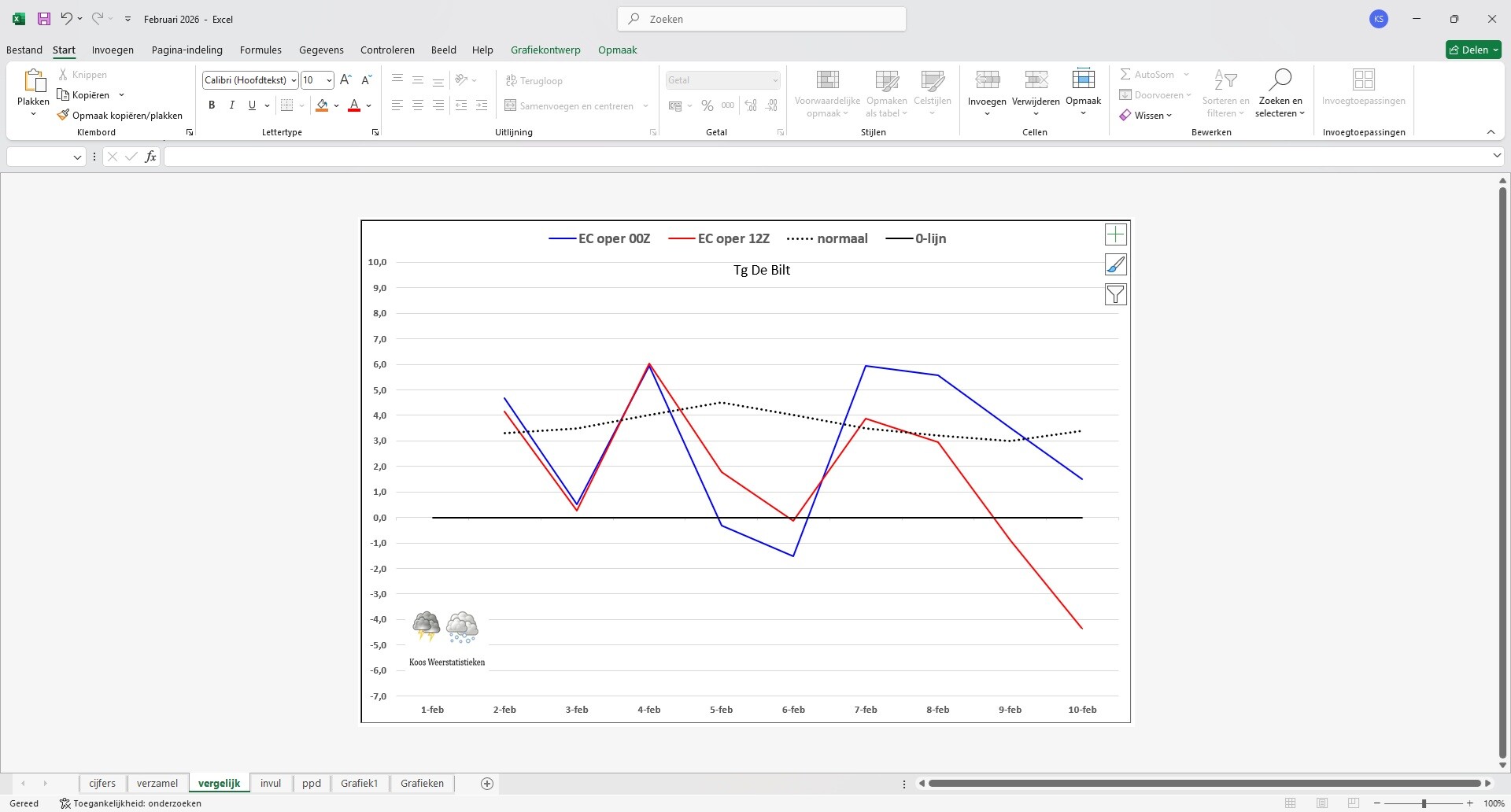The image size is (1511, 812).
Task: Expand the Name Box dropdown arrow
Action: point(77,157)
